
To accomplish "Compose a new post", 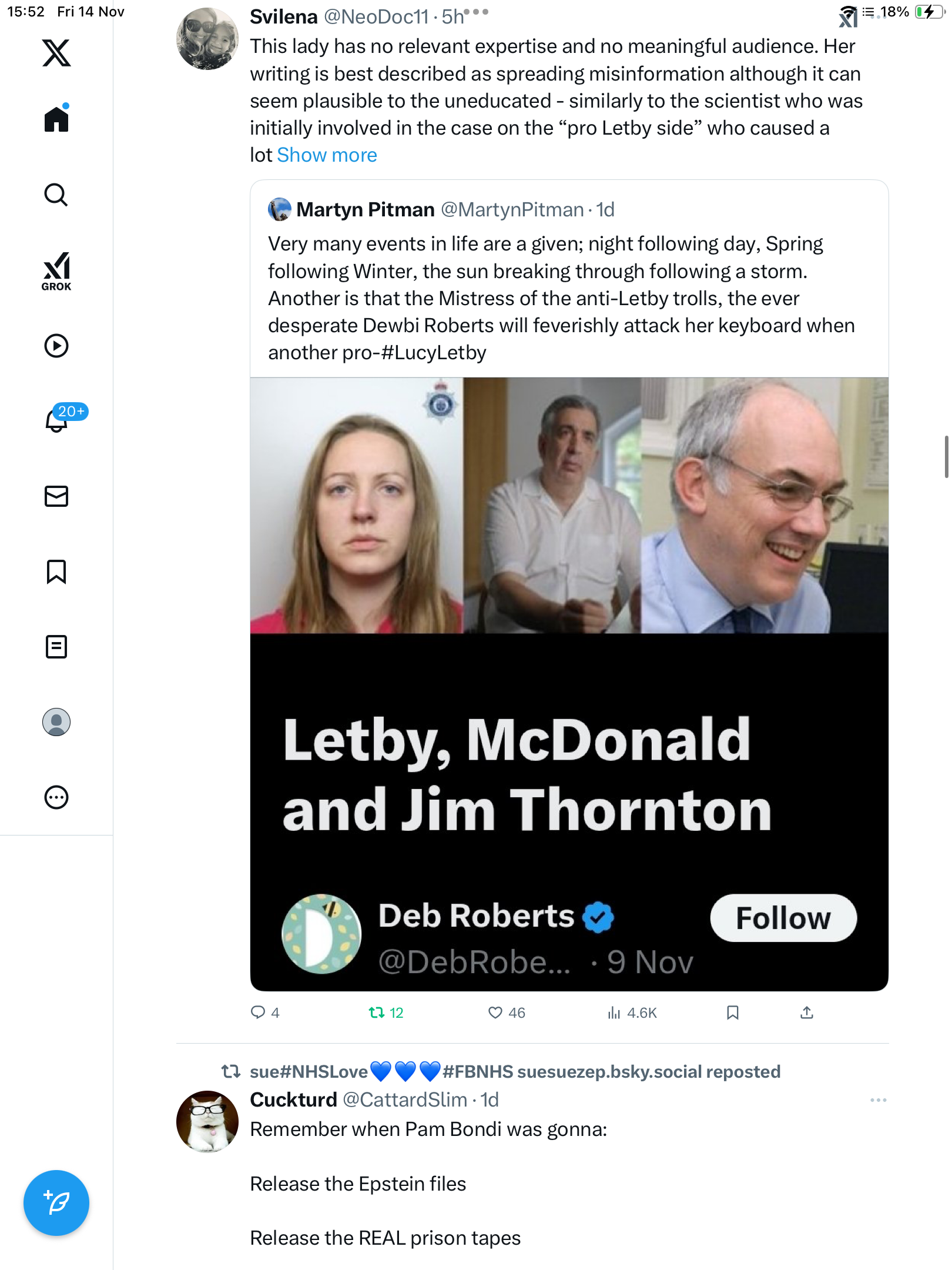I will pyautogui.click(x=56, y=1203).
